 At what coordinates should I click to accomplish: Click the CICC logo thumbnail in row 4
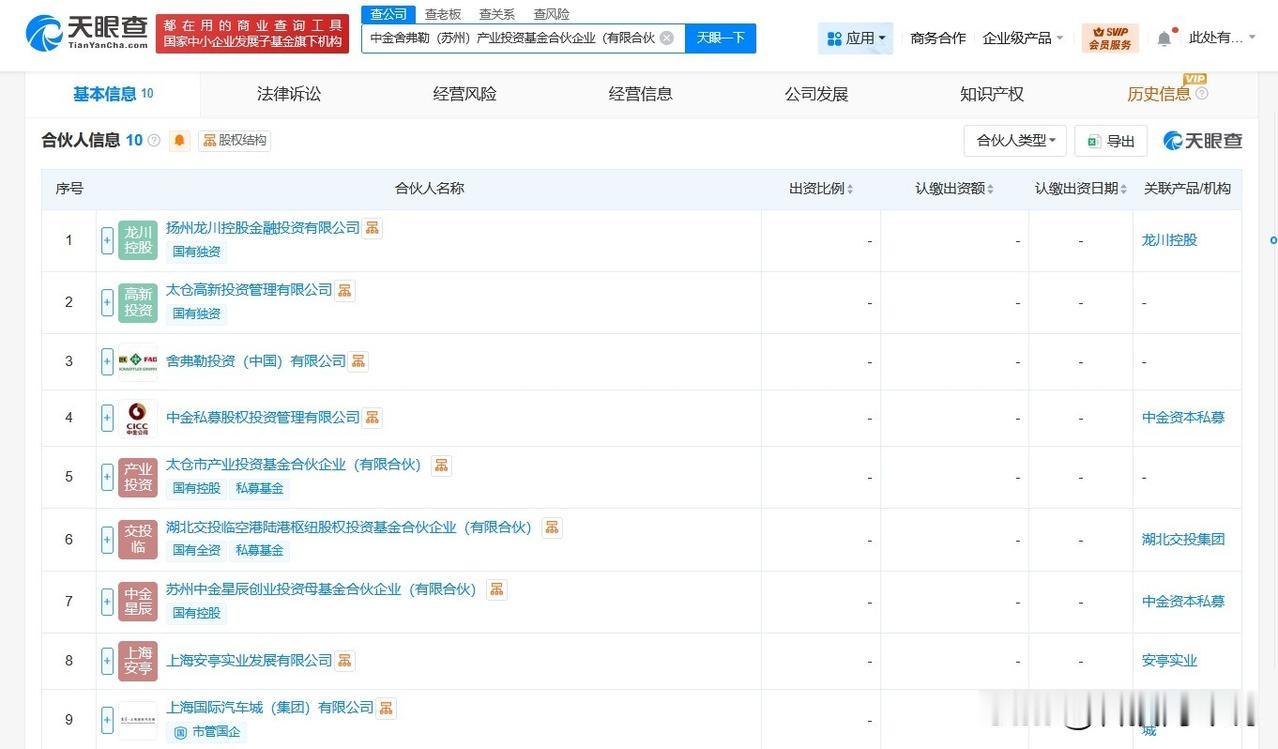pyautogui.click(x=138, y=418)
